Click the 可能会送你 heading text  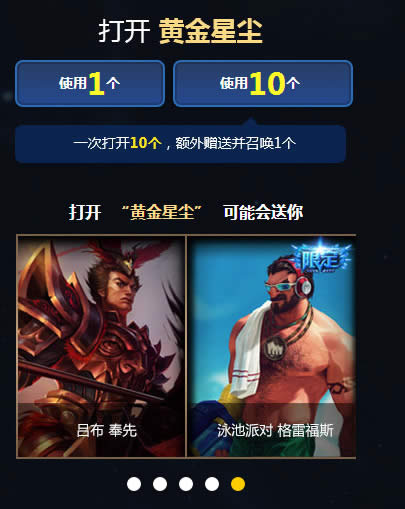[263, 212]
